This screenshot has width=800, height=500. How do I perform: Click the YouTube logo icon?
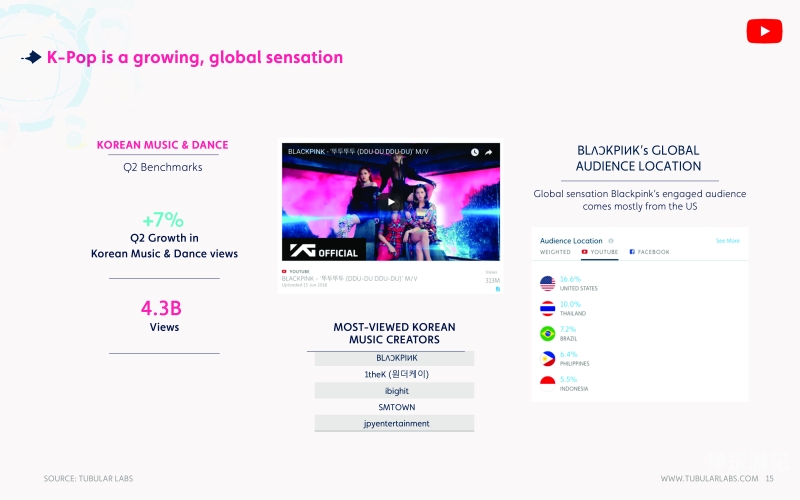tap(764, 31)
